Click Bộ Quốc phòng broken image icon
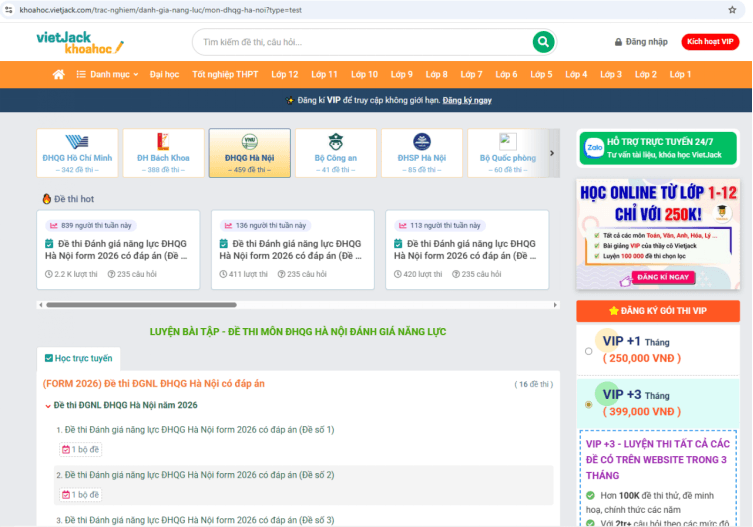Screen dimensions: 753x527 point(508,142)
